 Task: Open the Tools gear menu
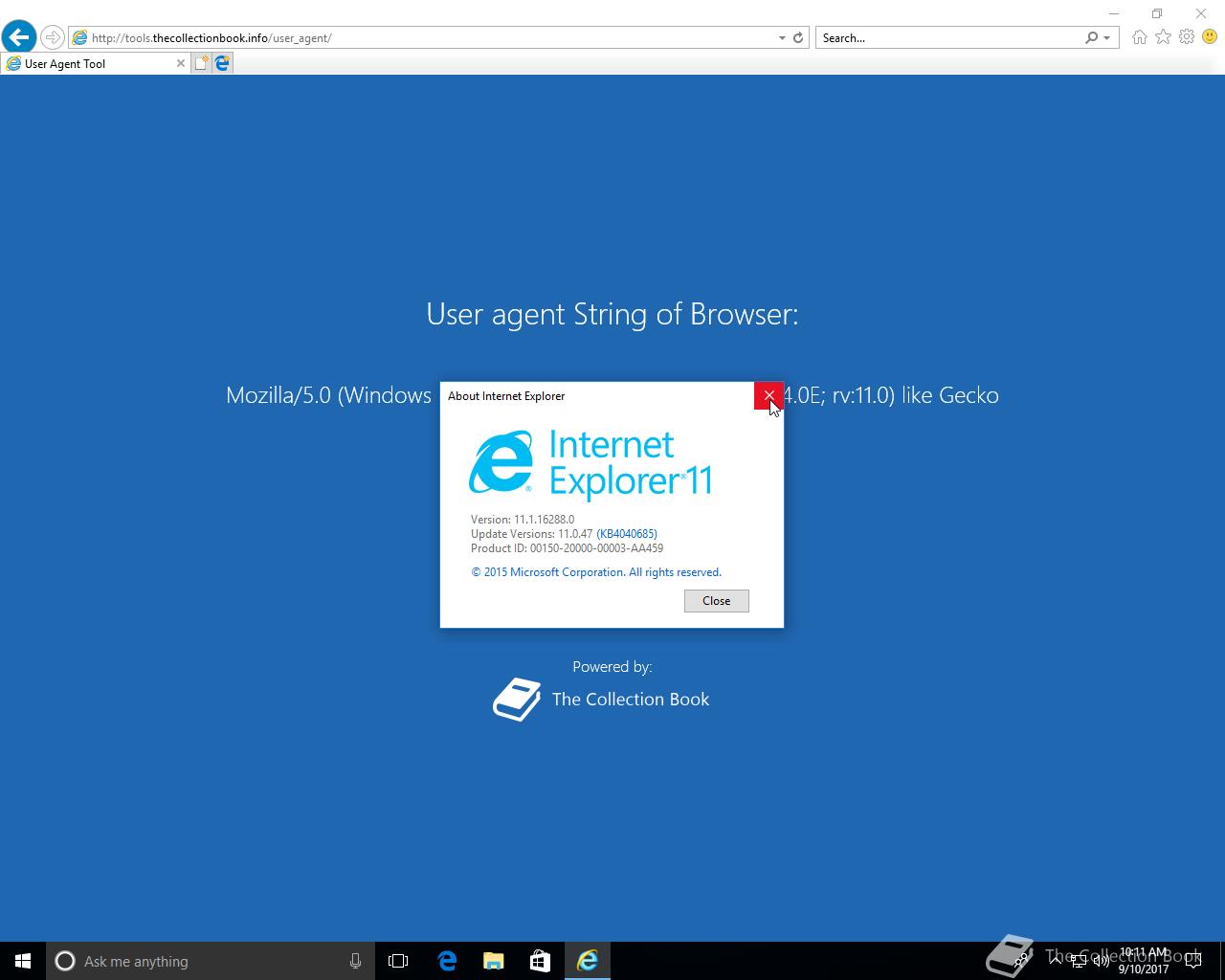point(1187,37)
